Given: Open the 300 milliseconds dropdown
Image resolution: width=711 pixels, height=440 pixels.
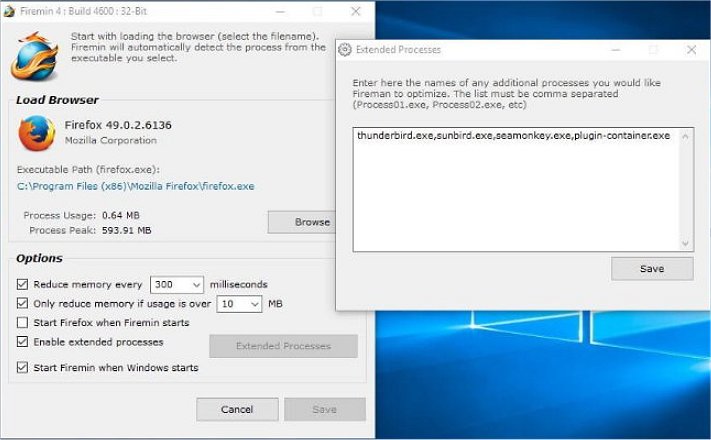Looking at the screenshot, I should coord(177,284).
